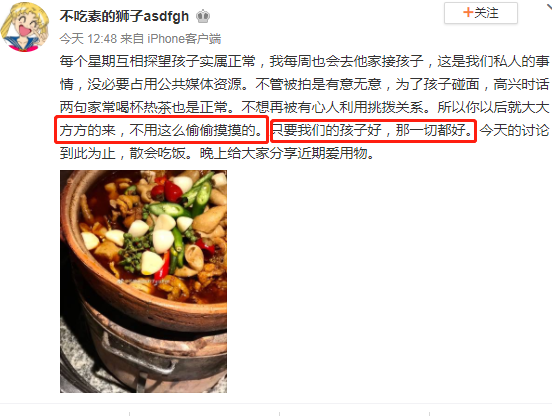Click the iPhone客户端 source link
Viewport: 552px width, 416px height.
184,38
